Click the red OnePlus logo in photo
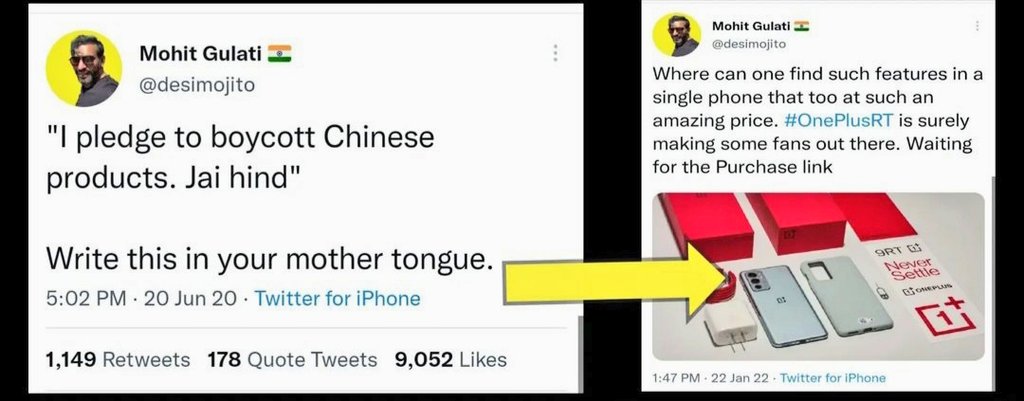Viewport: 1024px width, 401px height. point(949,317)
